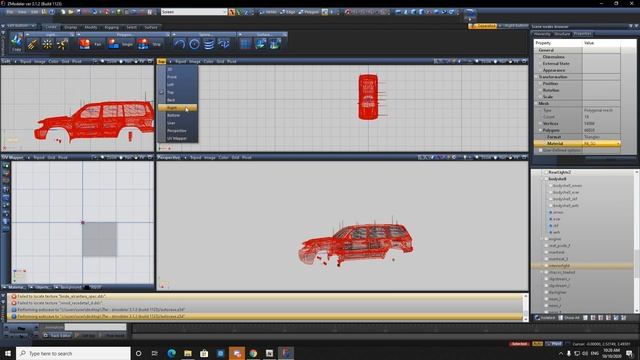
Task: Switch to Vertex editing mode
Action: pyautogui.click(x=269, y=12)
